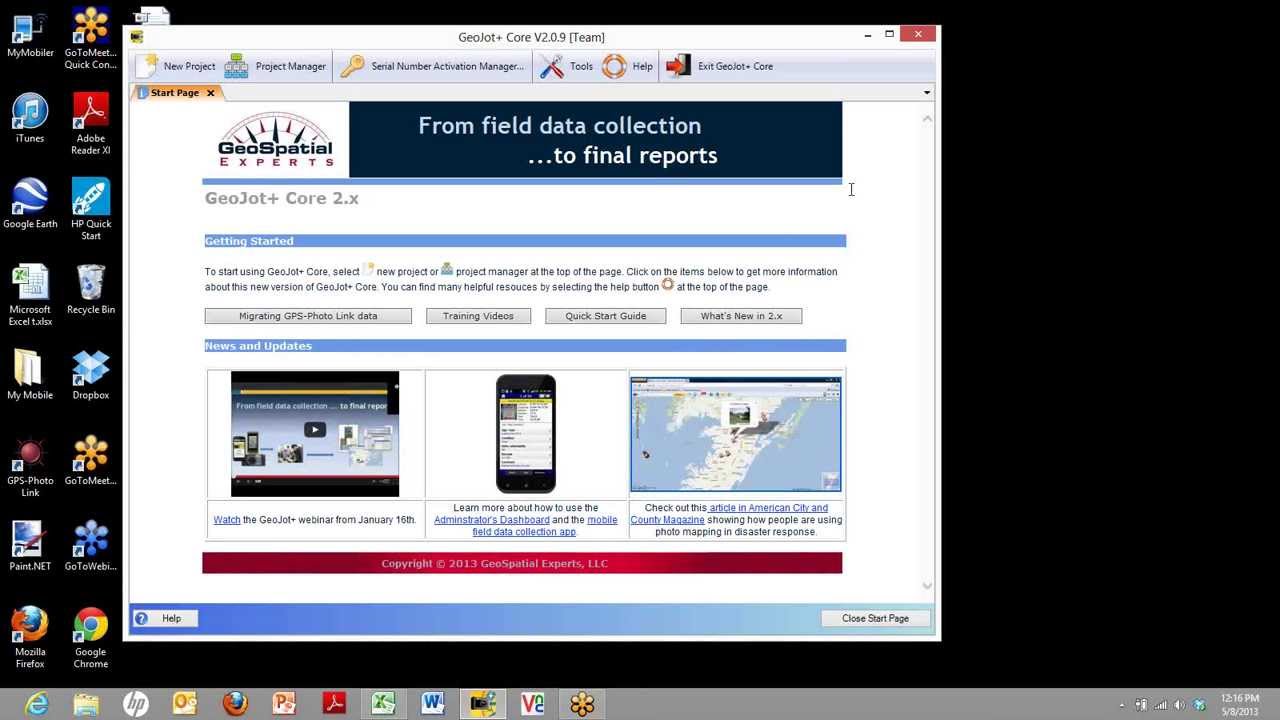Click the HP icon in taskbar

tap(136, 704)
